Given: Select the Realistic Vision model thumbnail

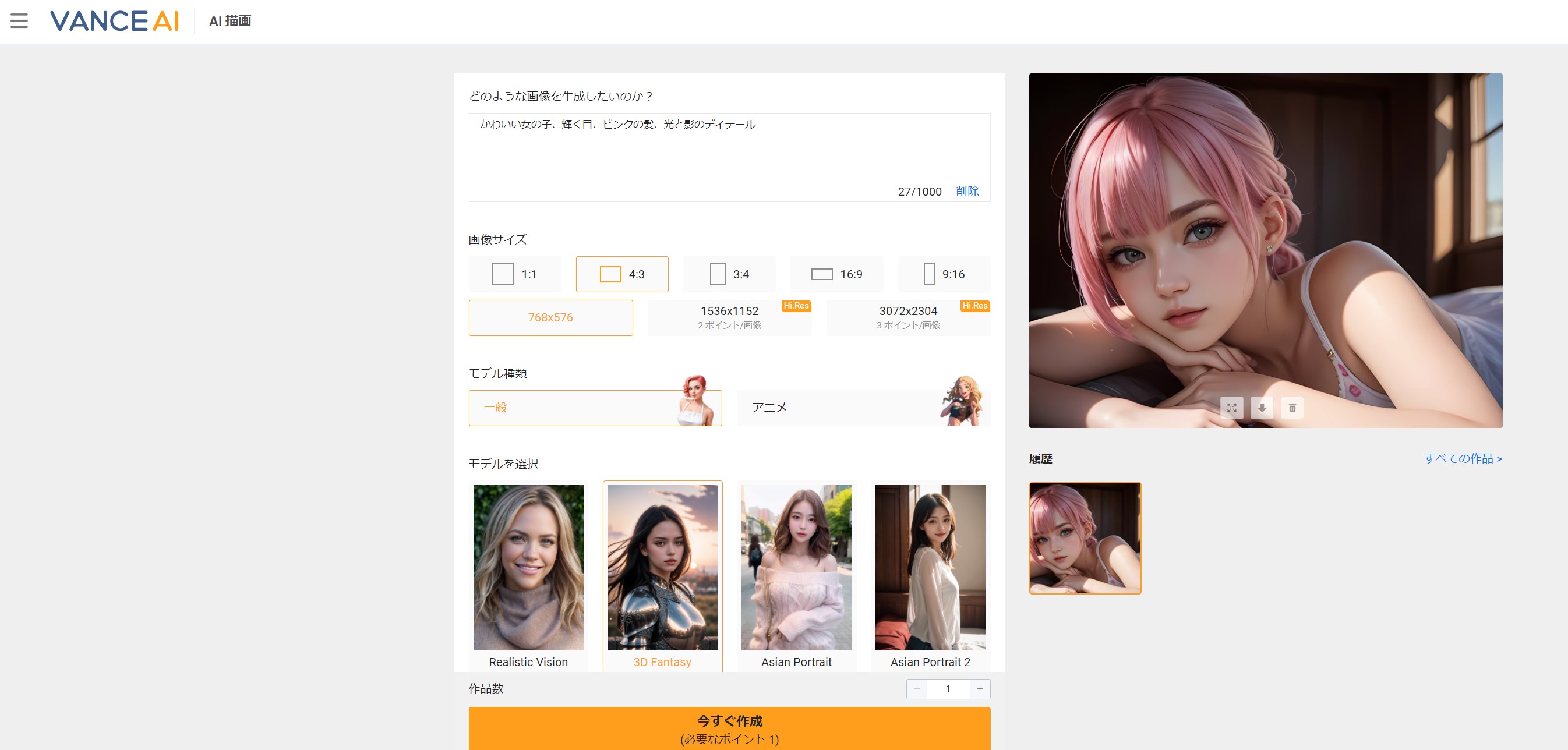Looking at the screenshot, I should (x=528, y=567).
